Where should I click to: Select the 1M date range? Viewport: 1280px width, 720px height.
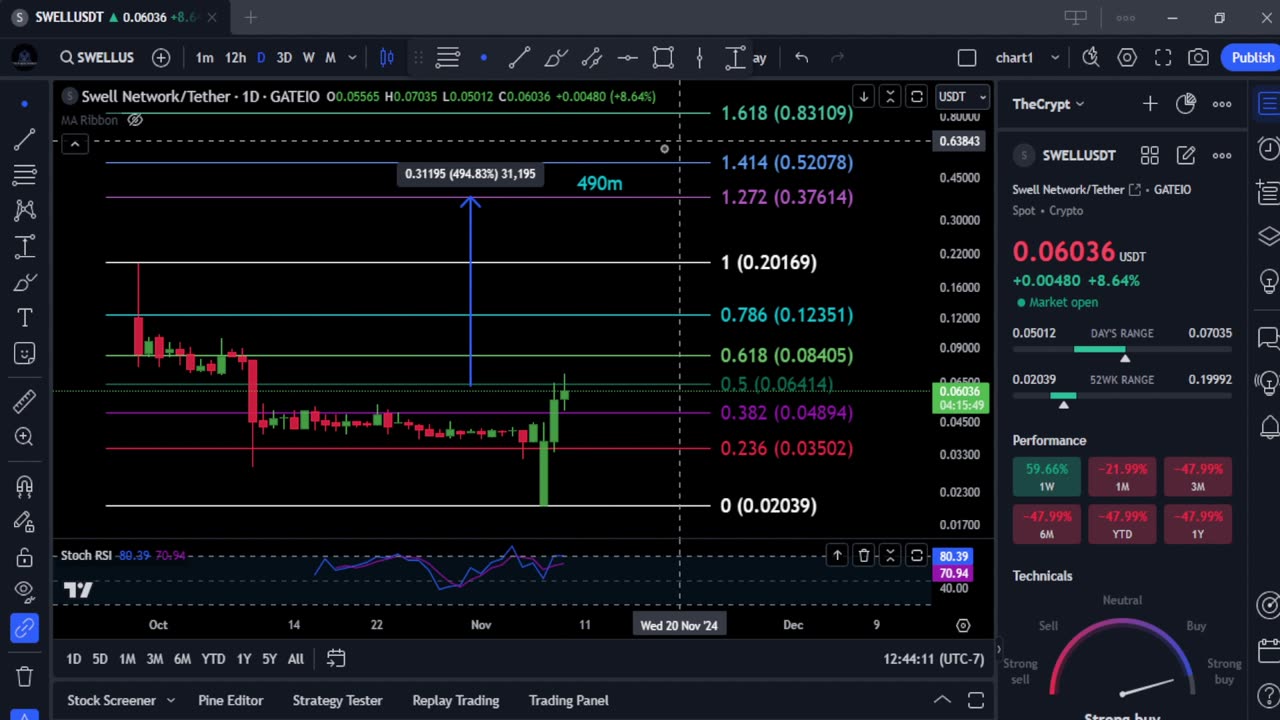tap(127, 659)
